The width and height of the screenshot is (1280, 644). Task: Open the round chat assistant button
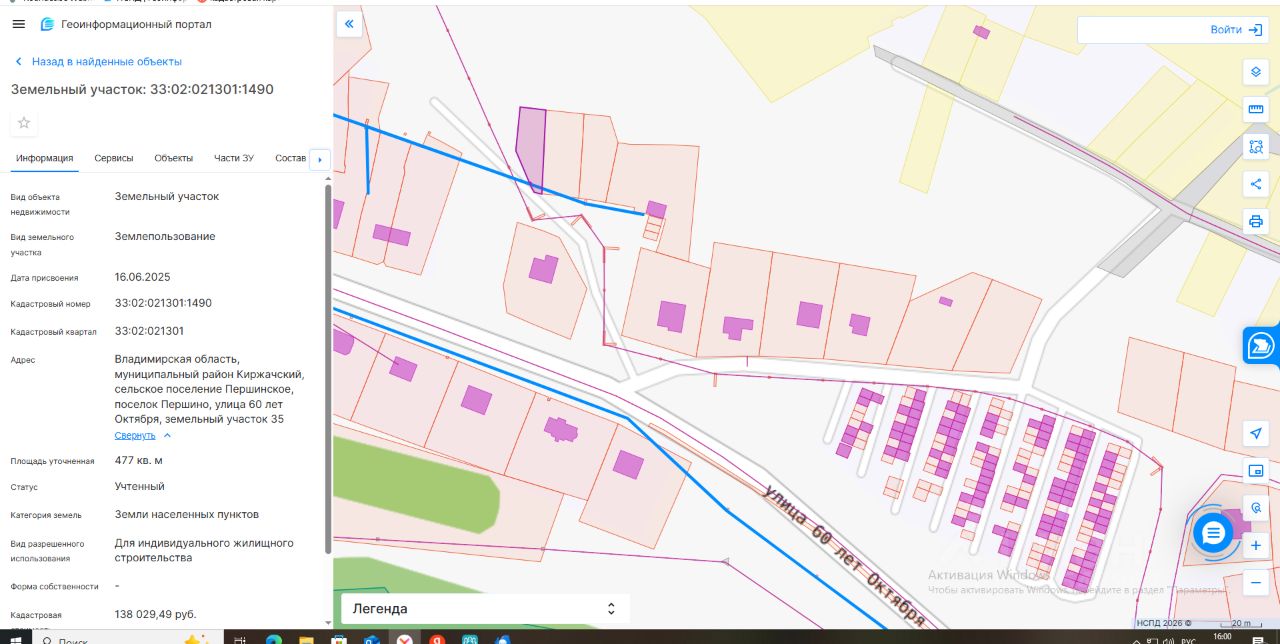coord(1214,533)
